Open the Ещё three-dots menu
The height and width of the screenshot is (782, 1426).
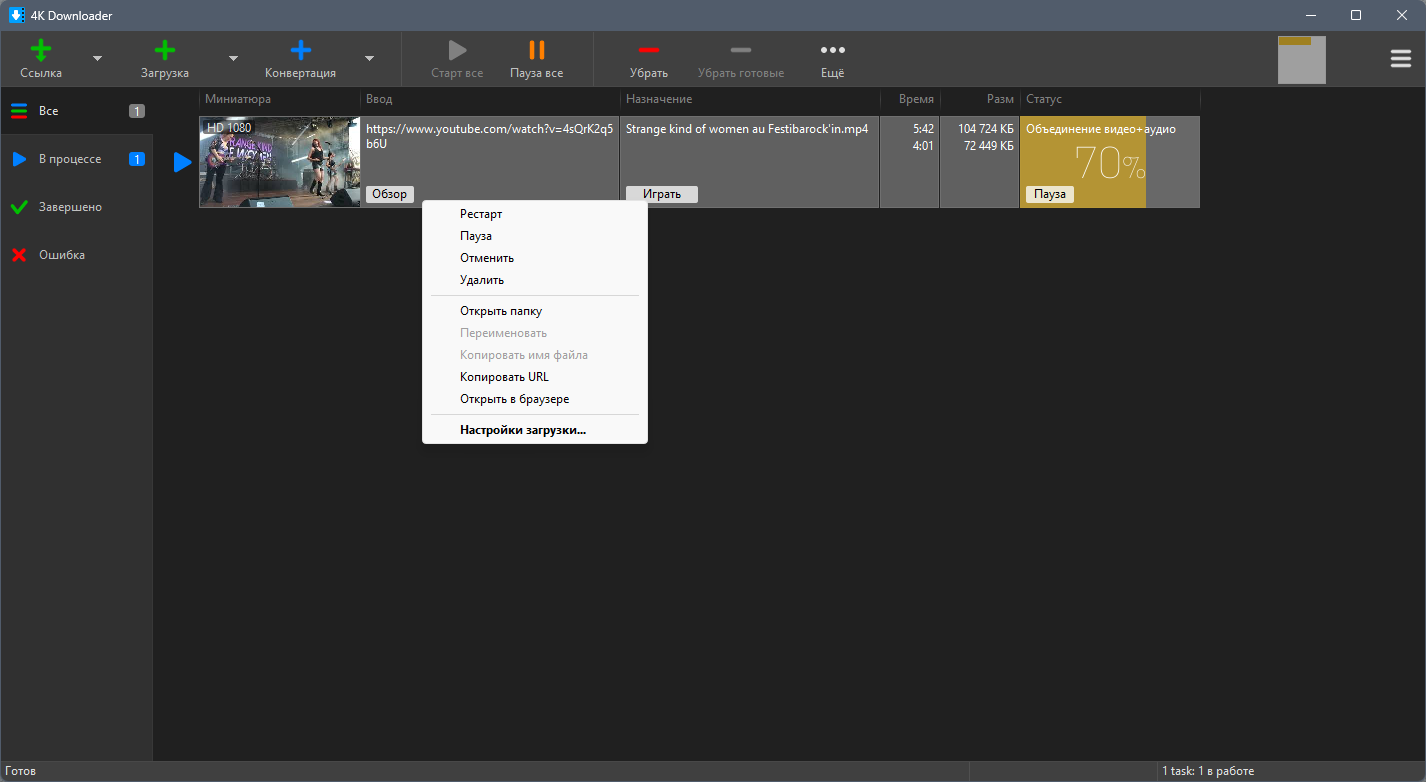coord(832,50)
